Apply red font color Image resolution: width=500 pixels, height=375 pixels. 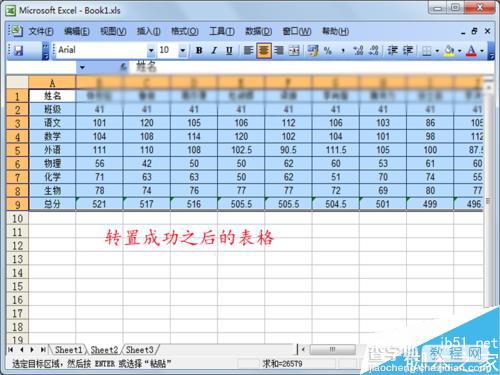[x=471, y=51]
